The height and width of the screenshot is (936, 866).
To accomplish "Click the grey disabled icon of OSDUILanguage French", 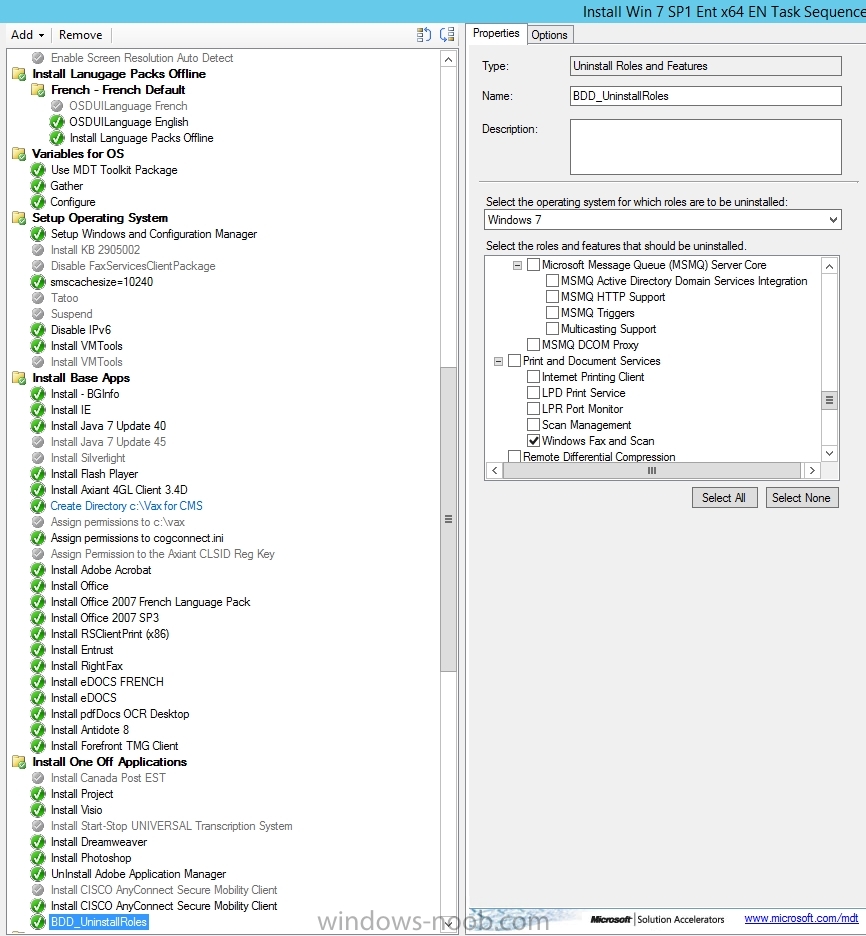I will [57, 106].
